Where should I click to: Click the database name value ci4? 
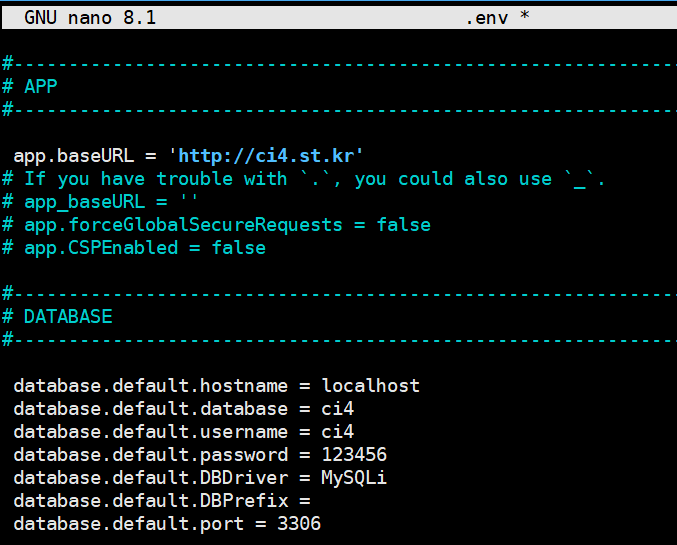[338, 409]
